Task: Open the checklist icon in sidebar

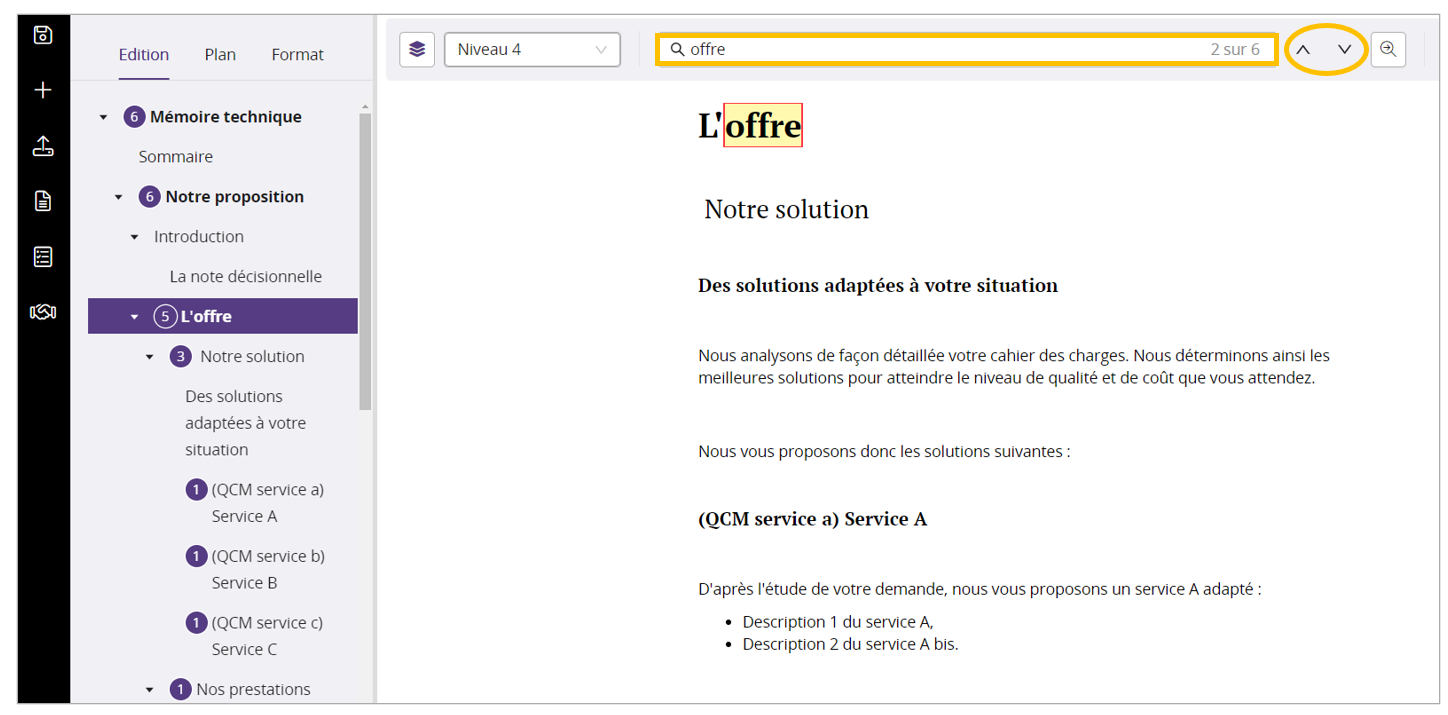Action: [43, 257]
